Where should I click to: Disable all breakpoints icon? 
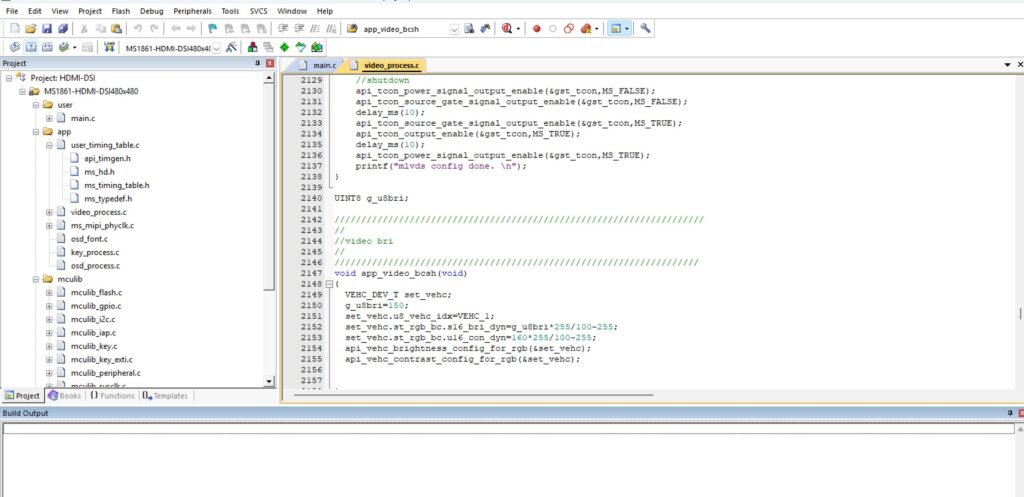click(x=569, y=29)
